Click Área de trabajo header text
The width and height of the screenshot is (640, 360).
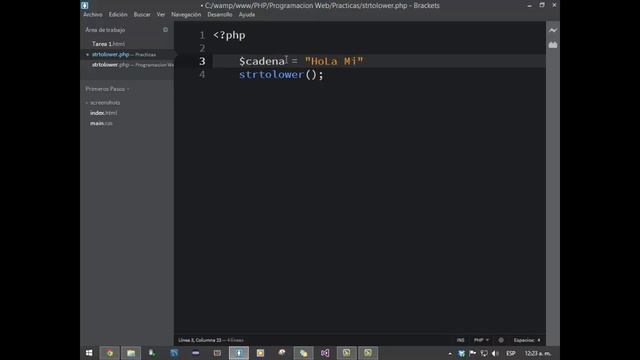105,30
